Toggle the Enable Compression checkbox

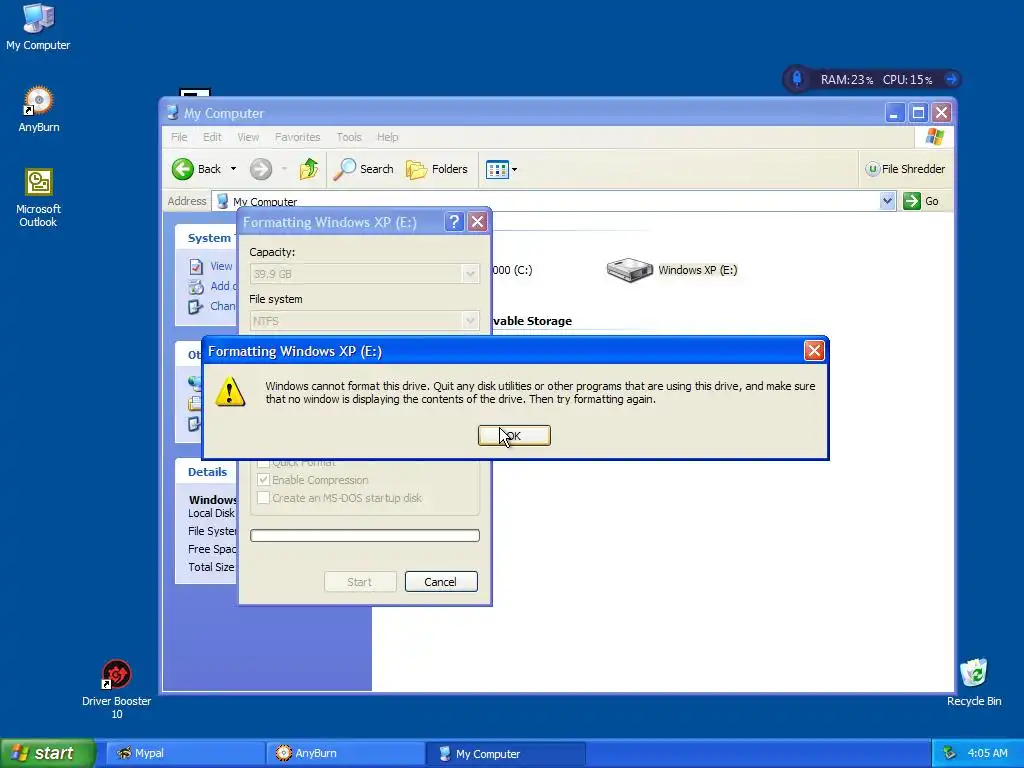click(263, 480)
